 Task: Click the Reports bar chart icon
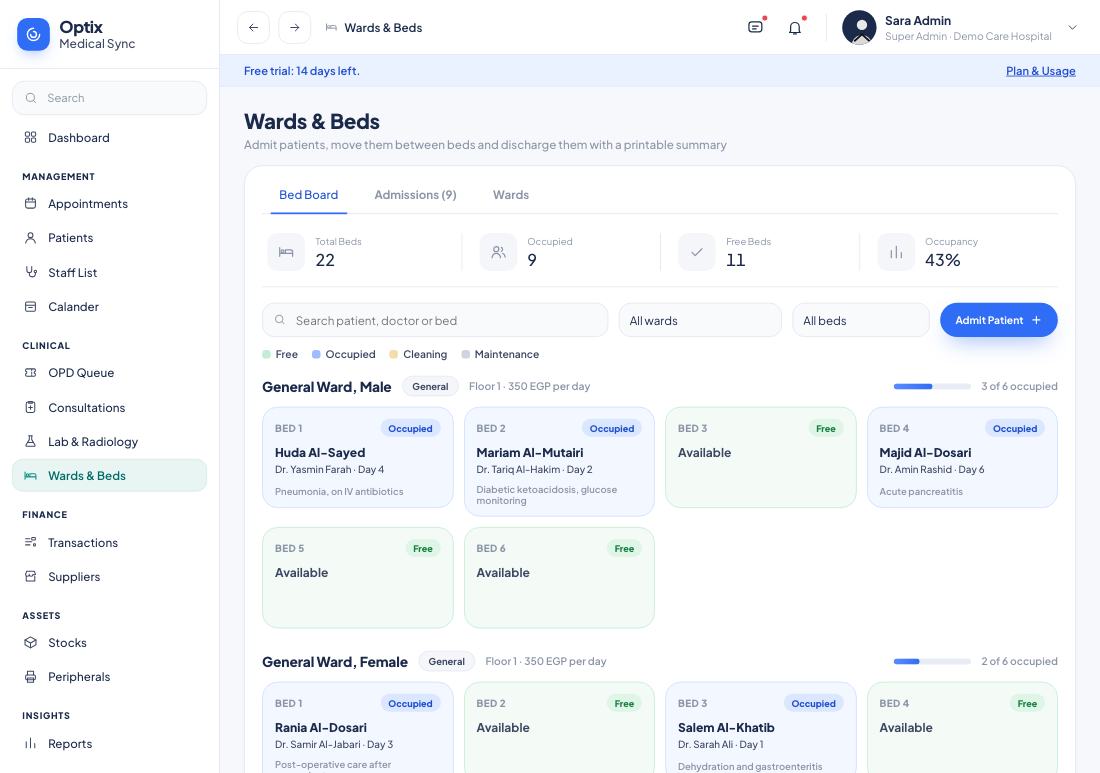(30, 744)
